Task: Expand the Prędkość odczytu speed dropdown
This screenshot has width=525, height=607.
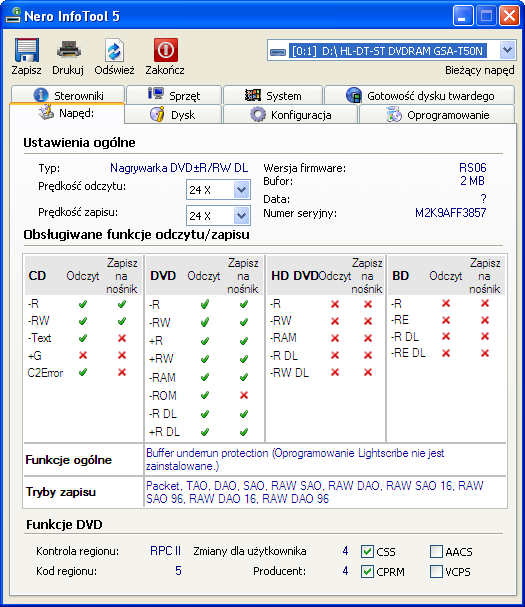Action: (242, 190)
